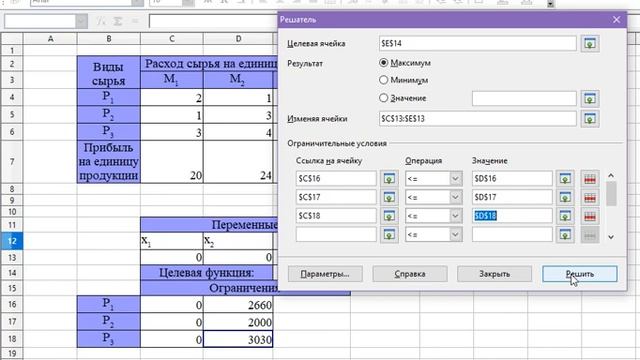The width and height of the screenshot is (640, 360).
Task: Click the $D$17 value field
Action: (x=512, y=198)
